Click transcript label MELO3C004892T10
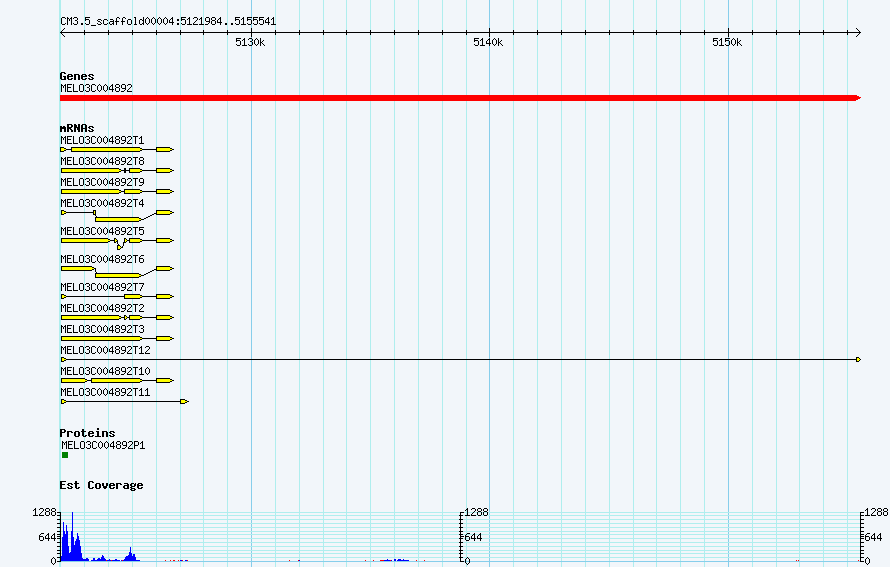890x567 pixels. 105,371
